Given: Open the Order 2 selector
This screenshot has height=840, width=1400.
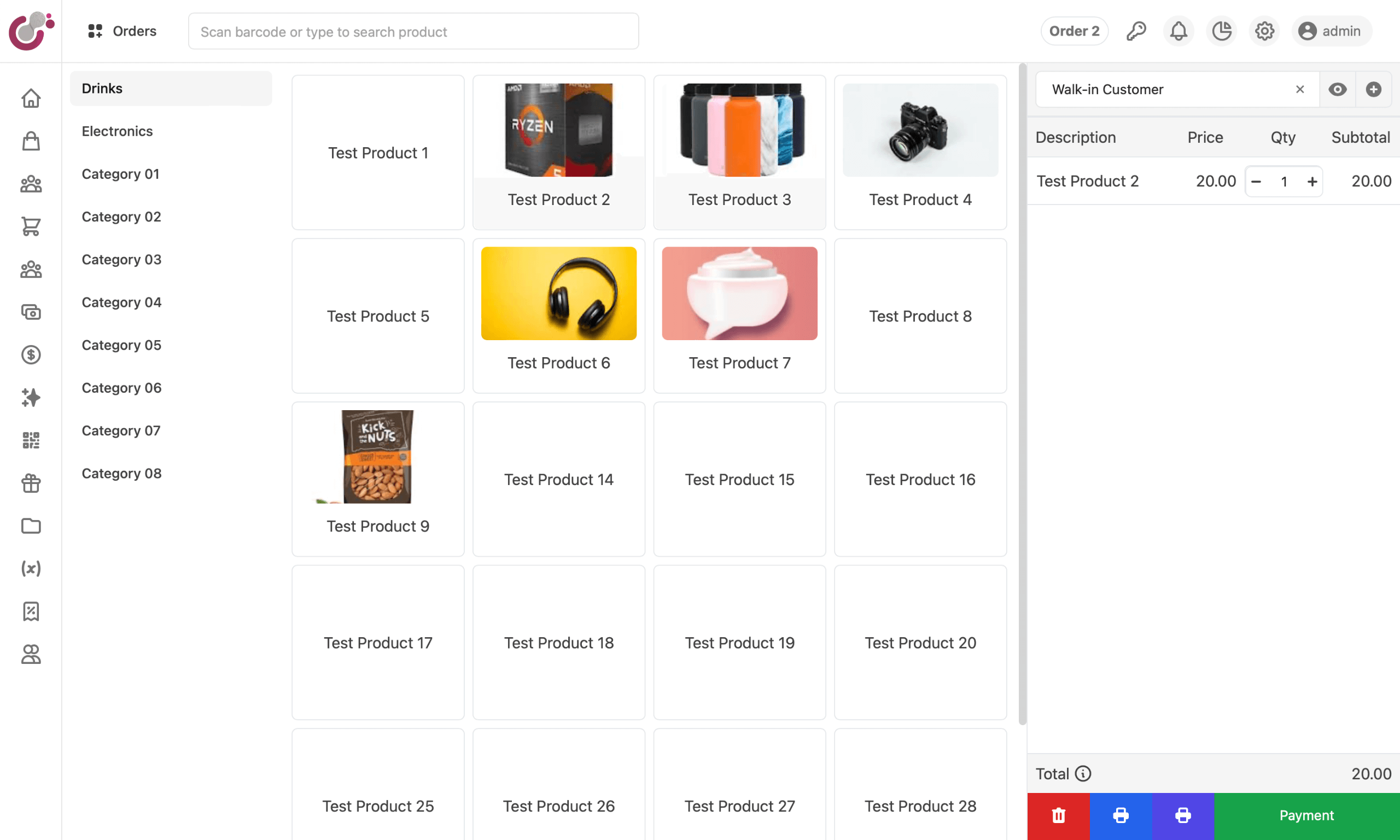Looking at the screenshot, I should coord(1074,31).
